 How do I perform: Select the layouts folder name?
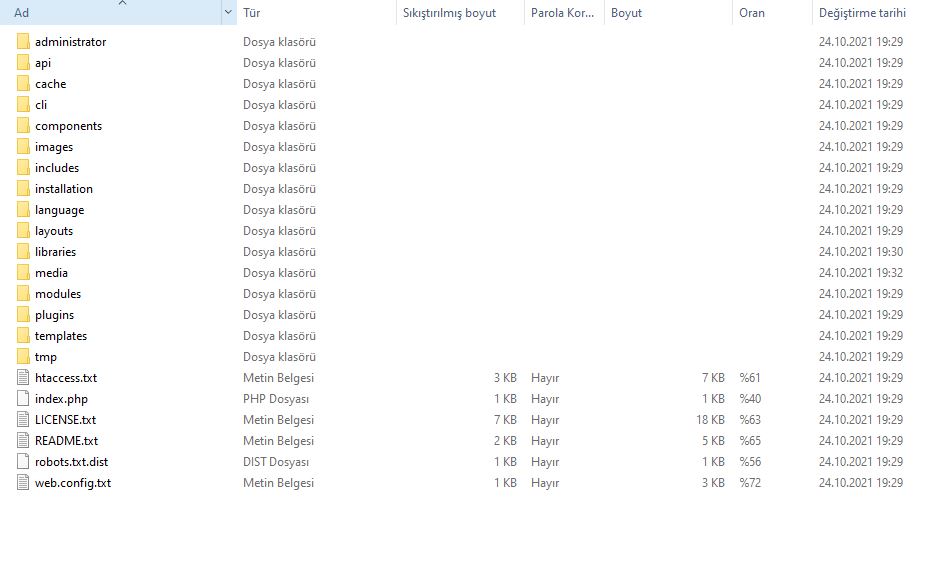(x=54, y=231)
